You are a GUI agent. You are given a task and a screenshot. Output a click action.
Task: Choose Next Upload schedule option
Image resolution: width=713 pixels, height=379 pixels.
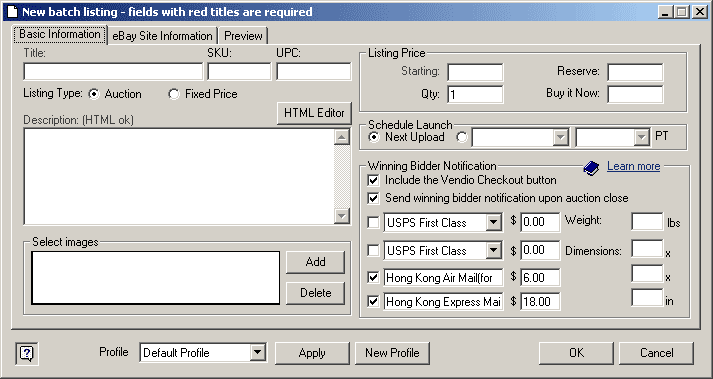pyautogui.click(x=374, y=137)
